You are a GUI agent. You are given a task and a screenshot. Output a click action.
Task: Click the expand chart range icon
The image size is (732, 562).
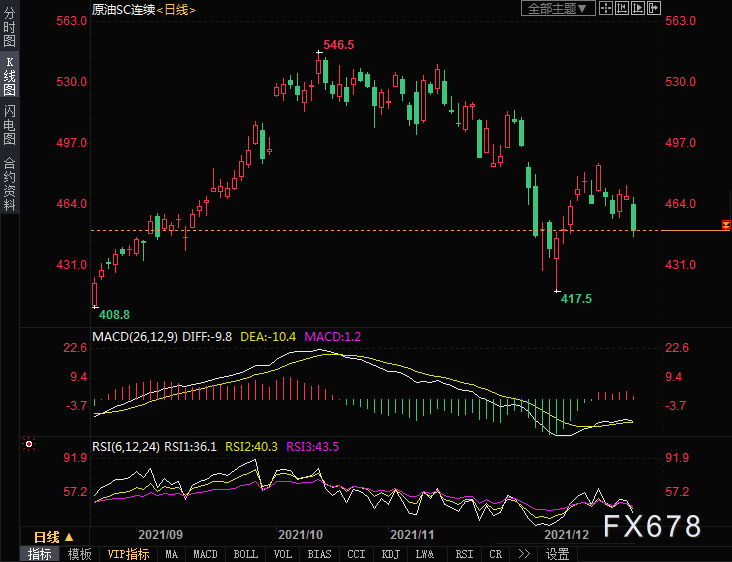click(638, 8)
